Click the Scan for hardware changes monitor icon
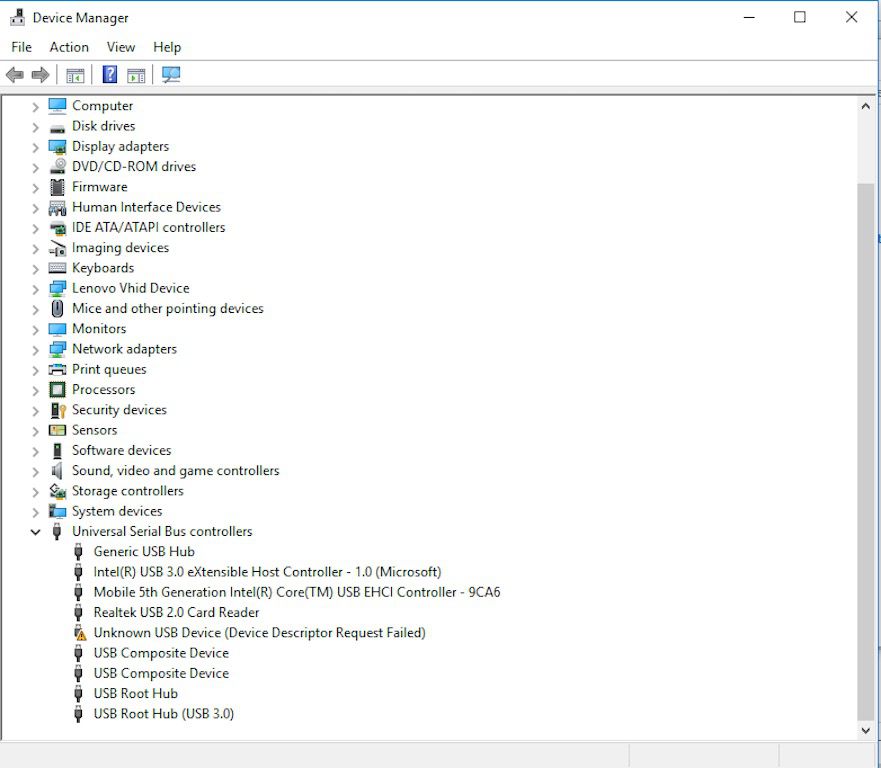The height and width of the screenshot is (768, 881). (171, 75)
